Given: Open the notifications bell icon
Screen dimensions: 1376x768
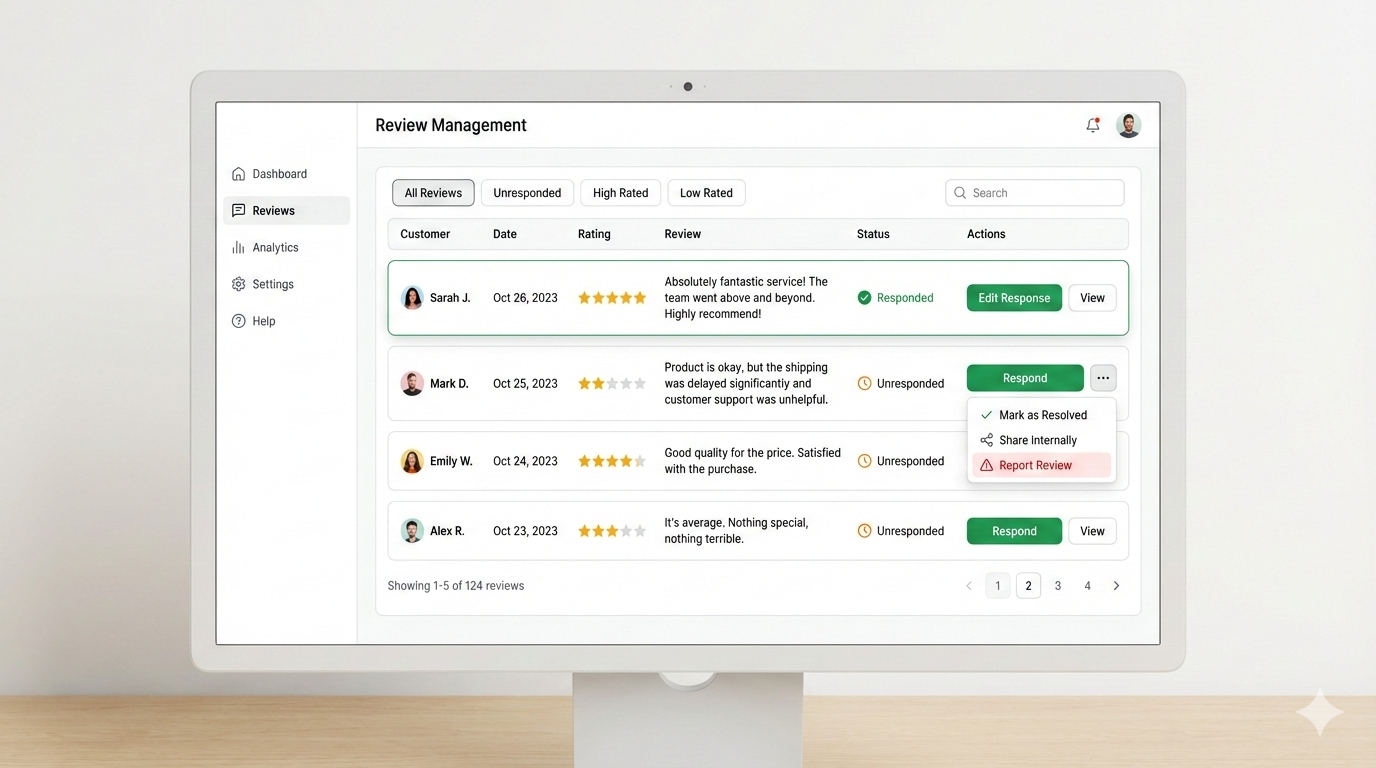Looking at the screenshot, I should pyautogui.click(x=1092, y=124).
